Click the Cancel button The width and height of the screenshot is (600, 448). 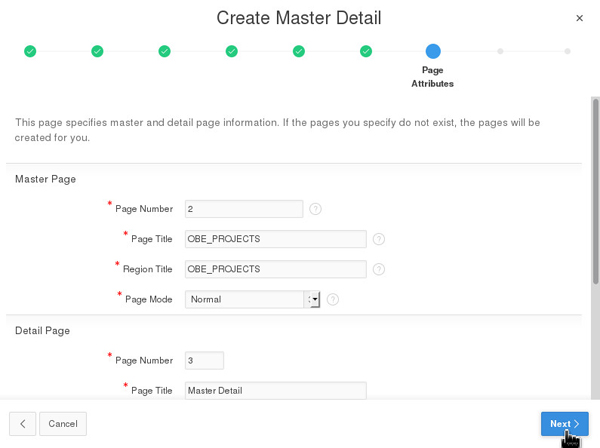pos(63,424)
